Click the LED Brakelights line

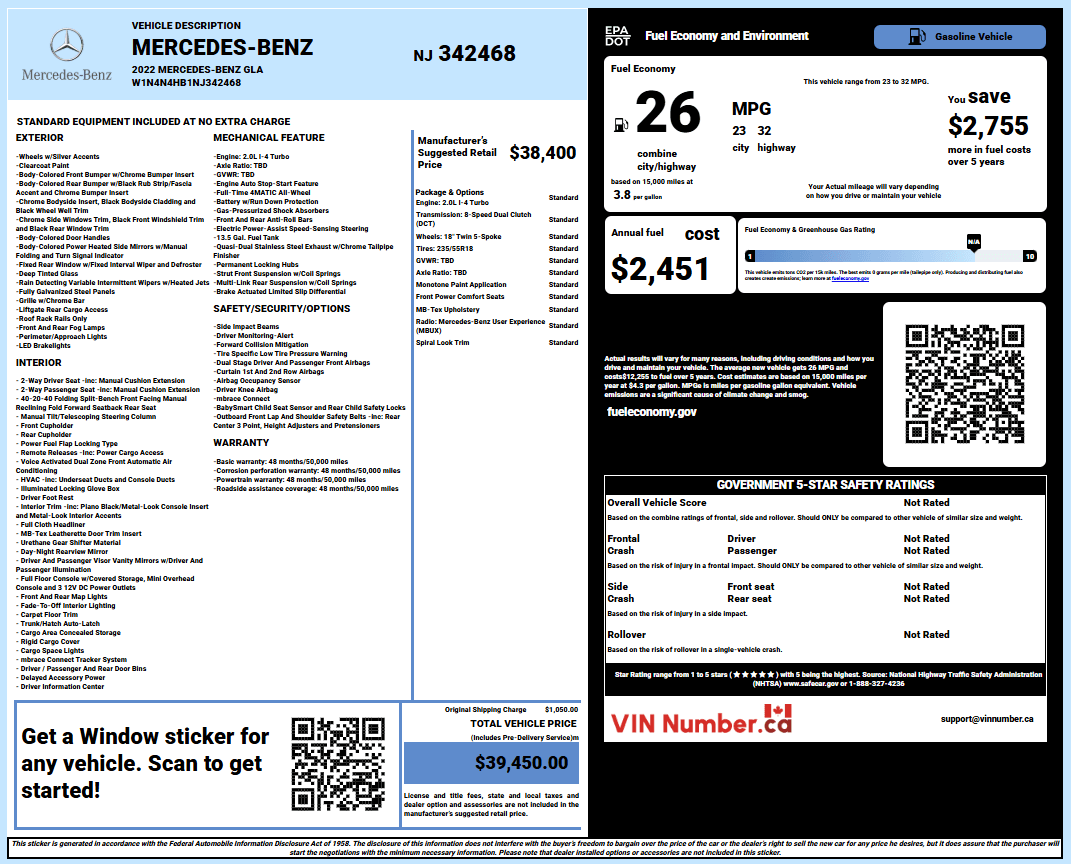click(x=43, y=346)
